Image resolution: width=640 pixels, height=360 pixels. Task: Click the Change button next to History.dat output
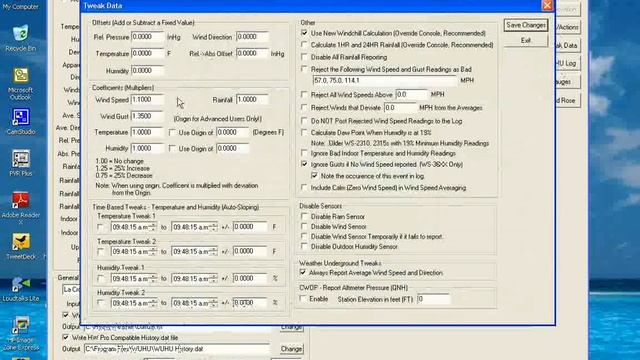(x=291, y=349)
